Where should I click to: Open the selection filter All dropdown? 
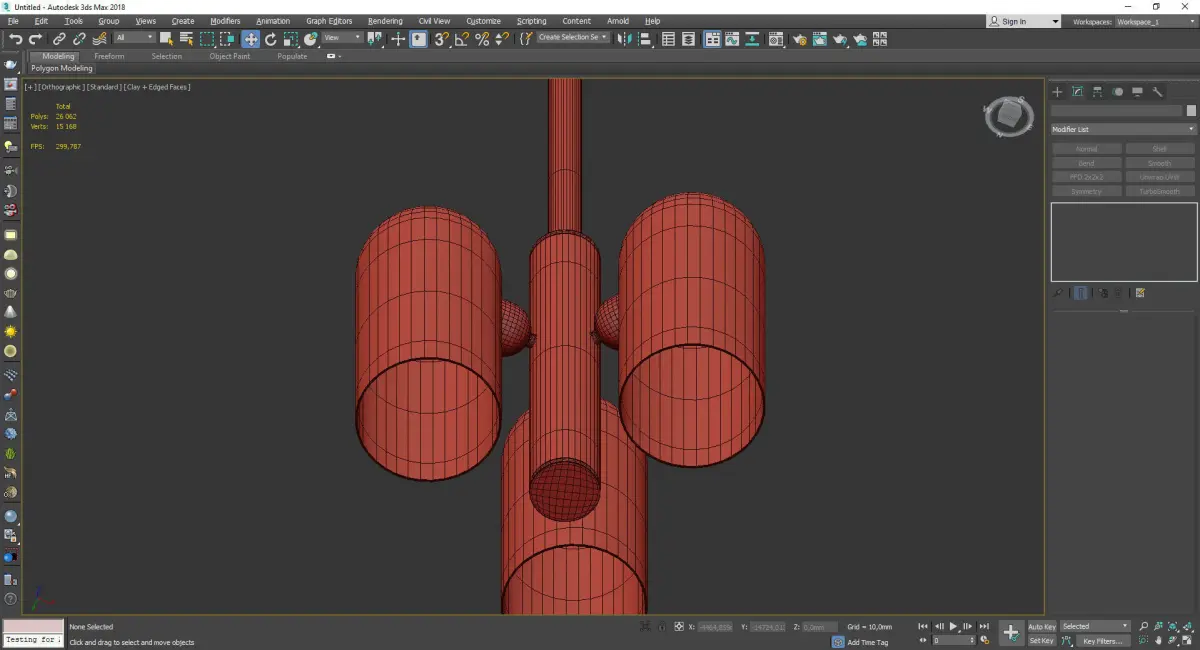click(x=134, y=38)
